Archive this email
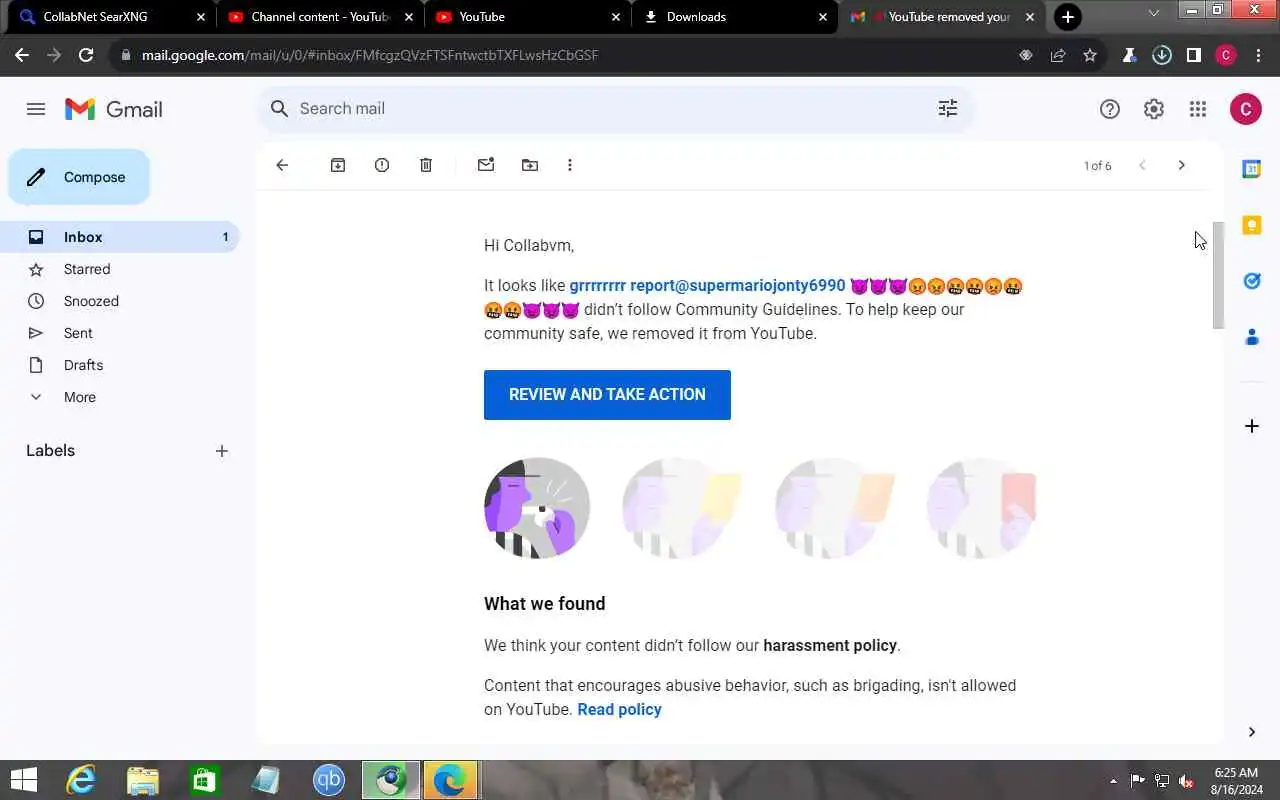 (338, 165)
